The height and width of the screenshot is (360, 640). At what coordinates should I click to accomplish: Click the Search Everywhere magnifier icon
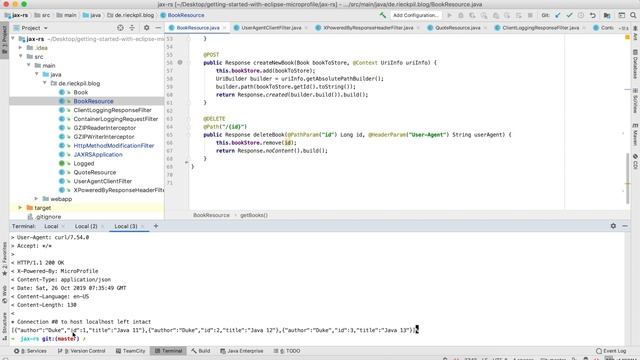point(633,15)
